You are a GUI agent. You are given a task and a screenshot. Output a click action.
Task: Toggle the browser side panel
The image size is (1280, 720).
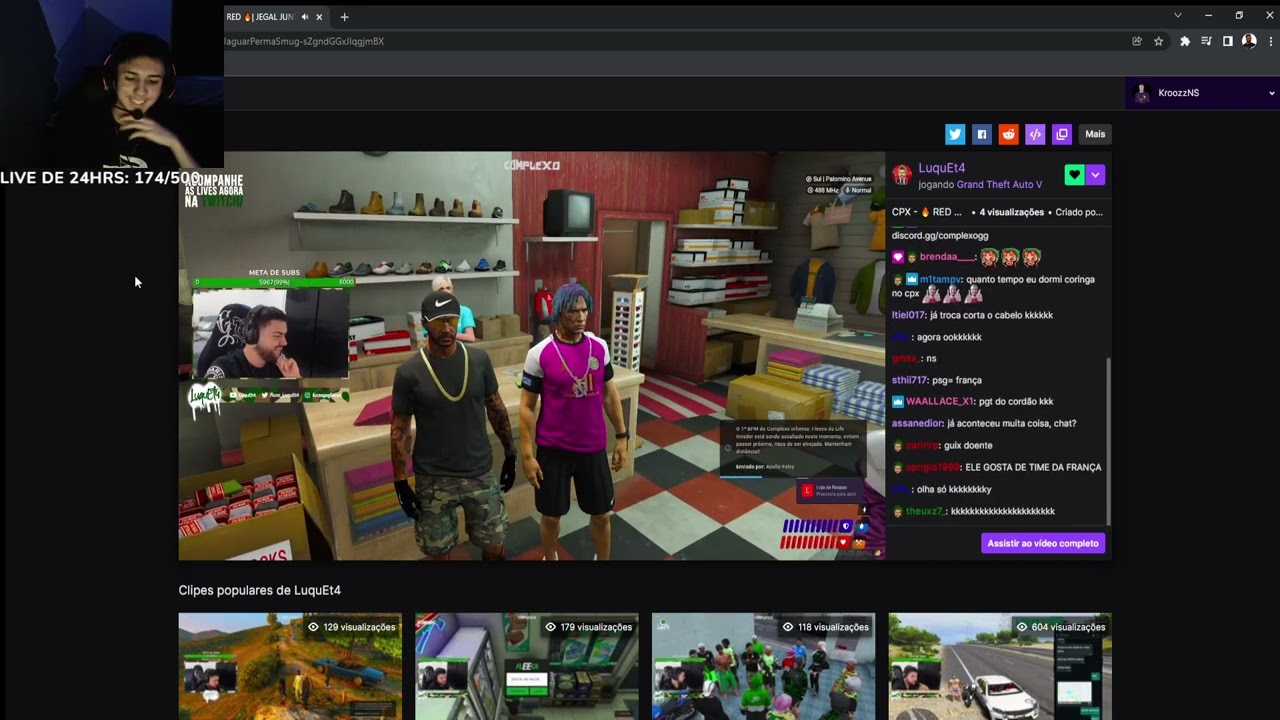[1228, 41]
